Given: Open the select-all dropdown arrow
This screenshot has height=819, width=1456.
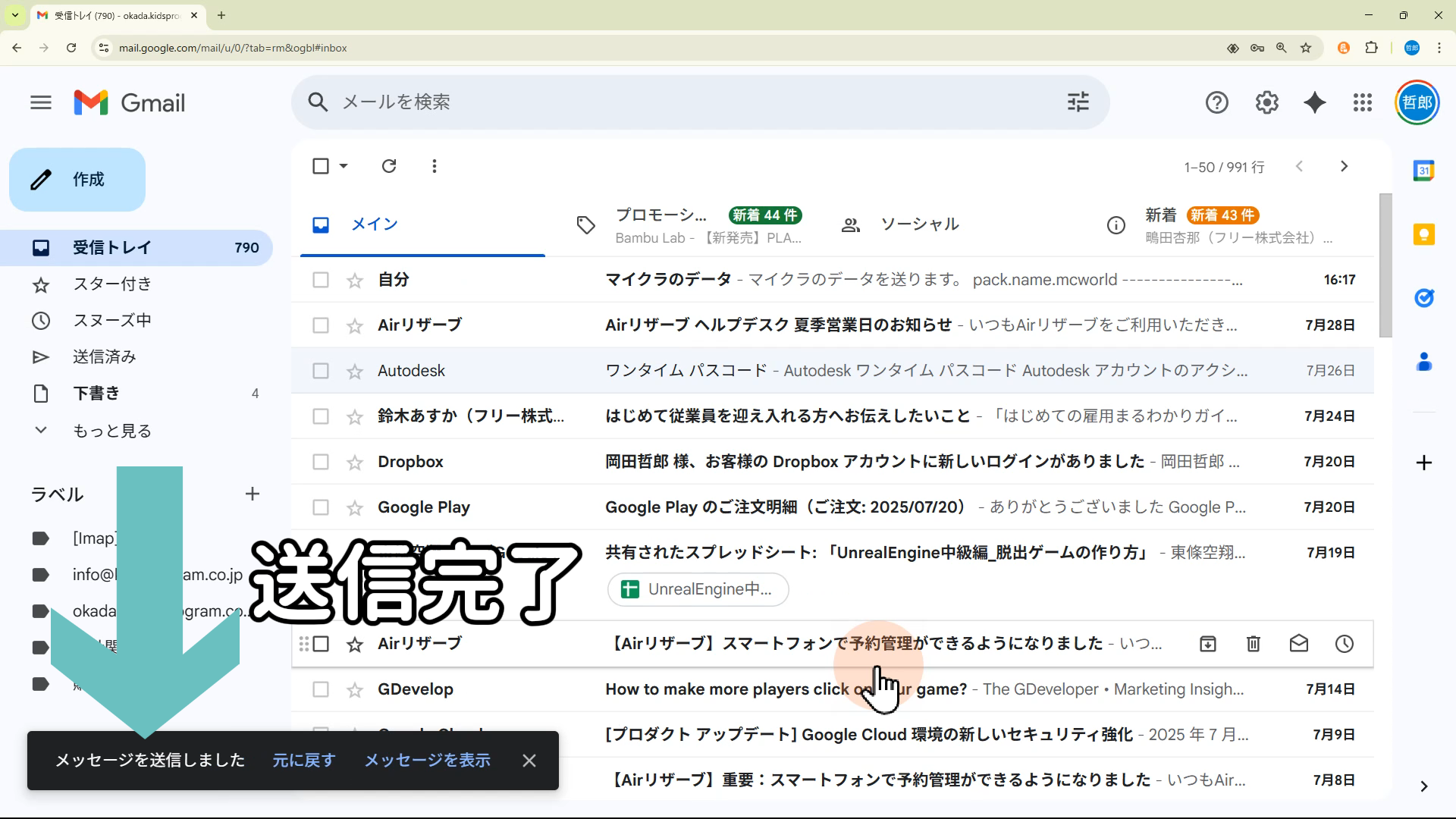Looking at the screenshot, I should [x=344, y=166].
